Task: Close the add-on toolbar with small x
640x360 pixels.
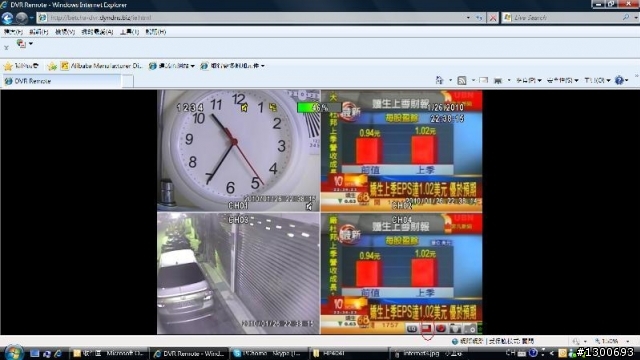Action: pyautogui.click(x=6, y=48)
